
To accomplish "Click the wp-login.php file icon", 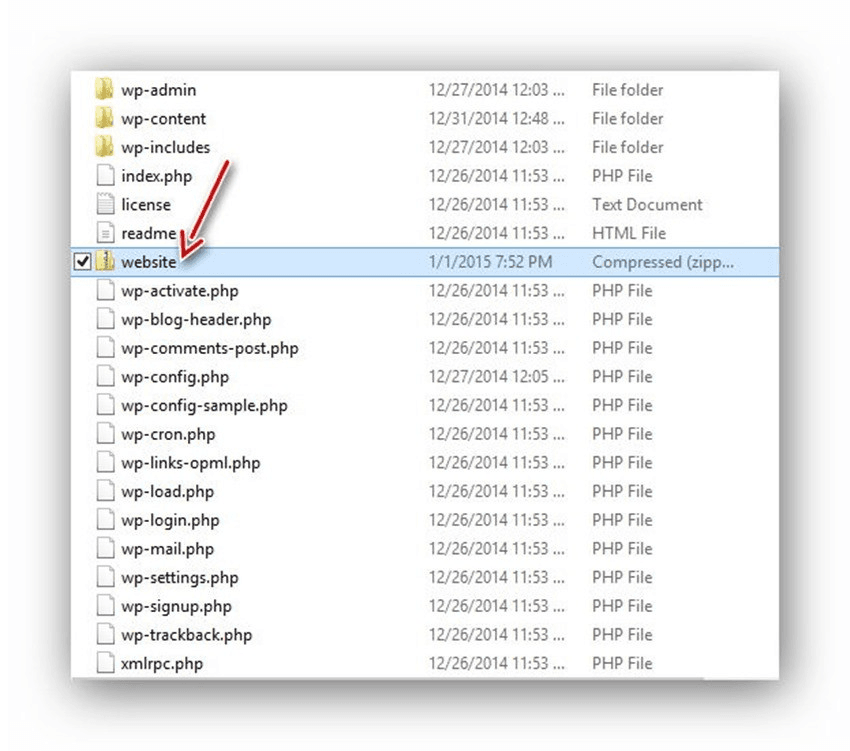I will (105, 521).
